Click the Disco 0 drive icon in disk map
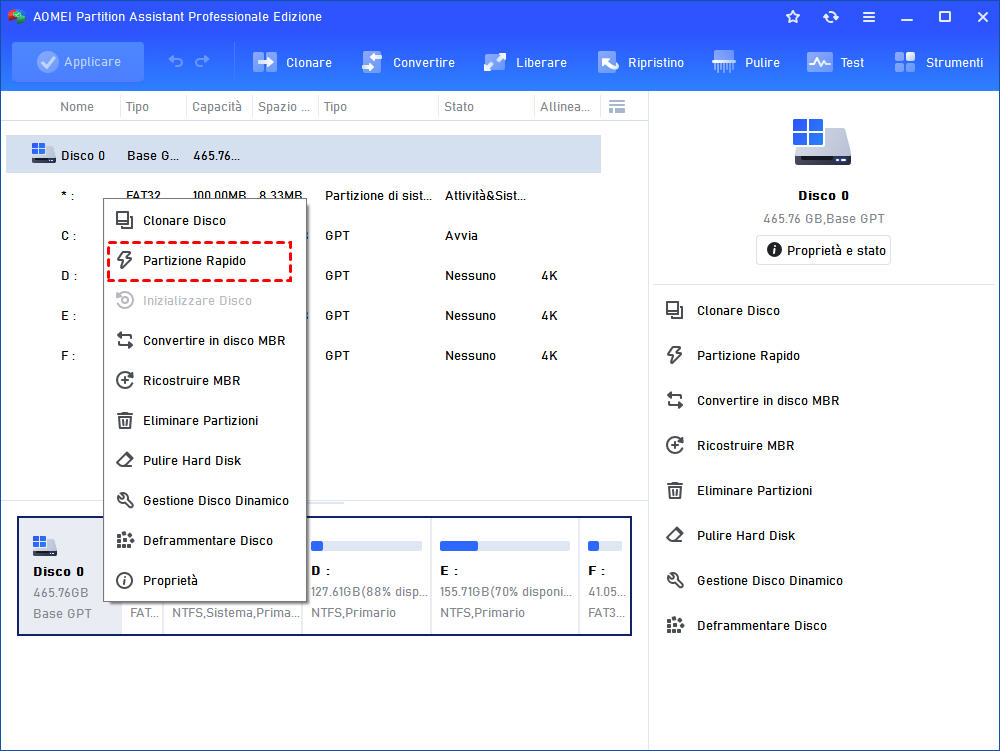This screenshot has width=1000, height=751. pyautogui.click(x=45, y=546)
